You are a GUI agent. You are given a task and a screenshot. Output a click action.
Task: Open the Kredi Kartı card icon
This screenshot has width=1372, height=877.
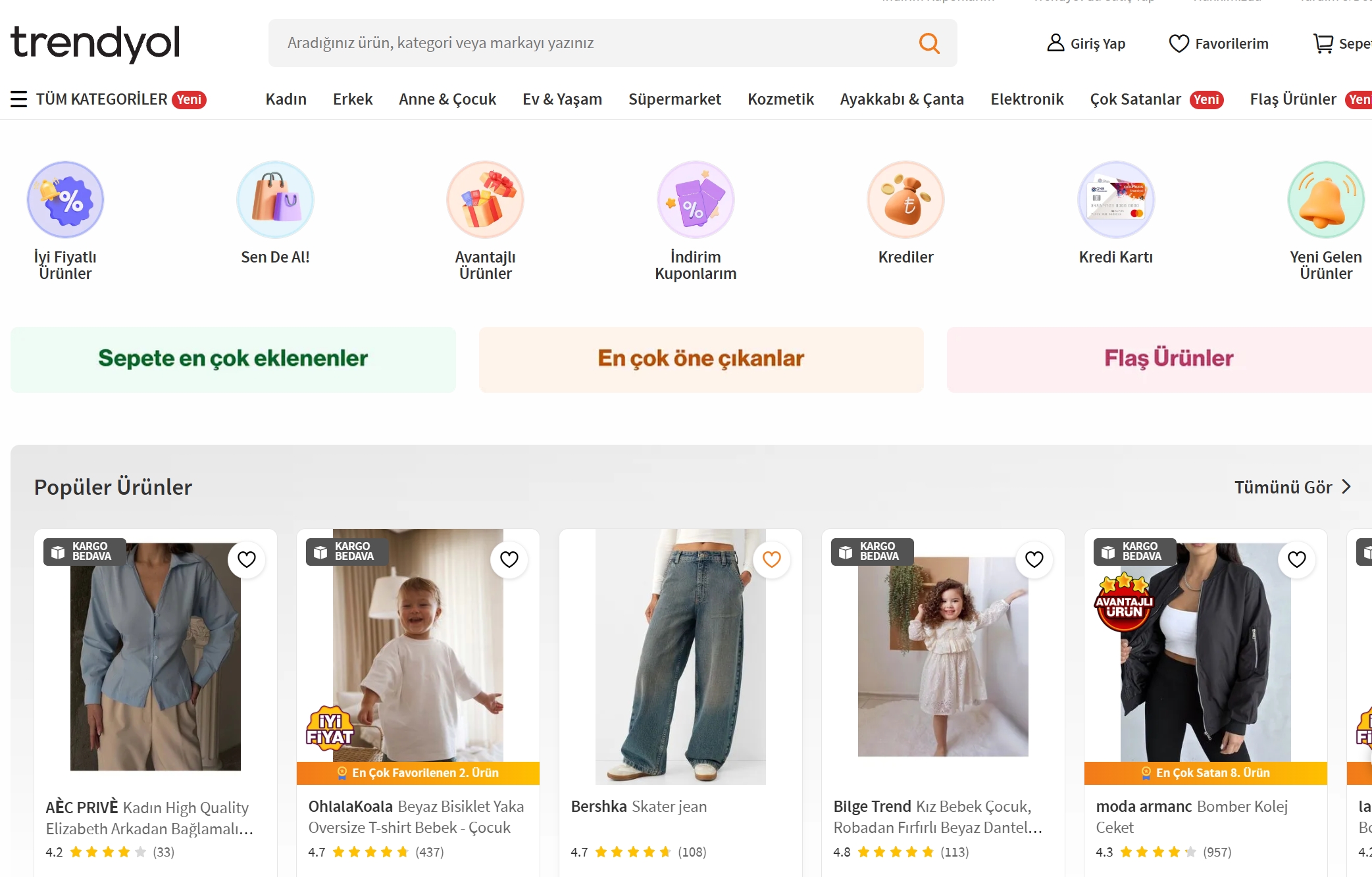1116,200
